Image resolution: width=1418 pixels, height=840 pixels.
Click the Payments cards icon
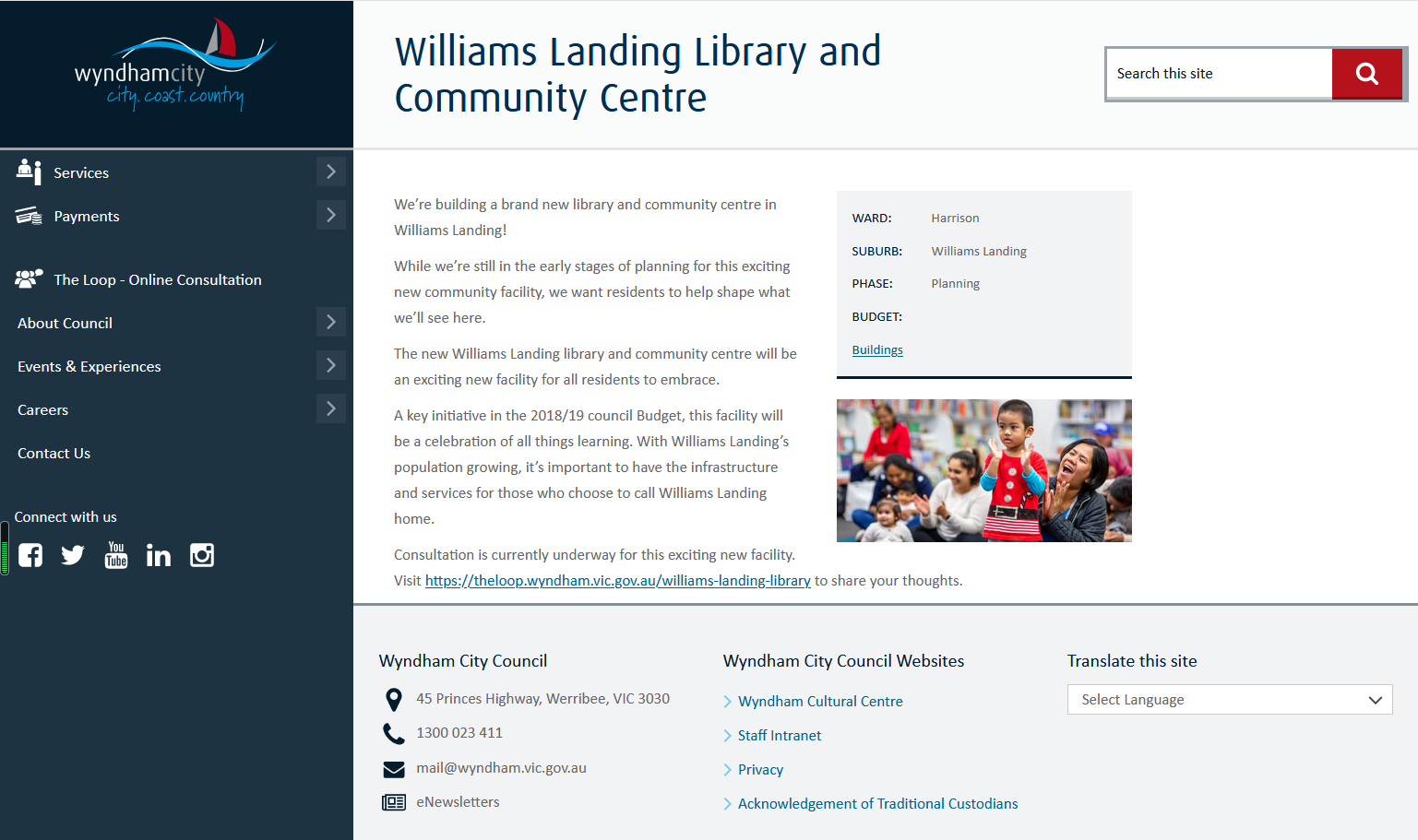(29, 216)
